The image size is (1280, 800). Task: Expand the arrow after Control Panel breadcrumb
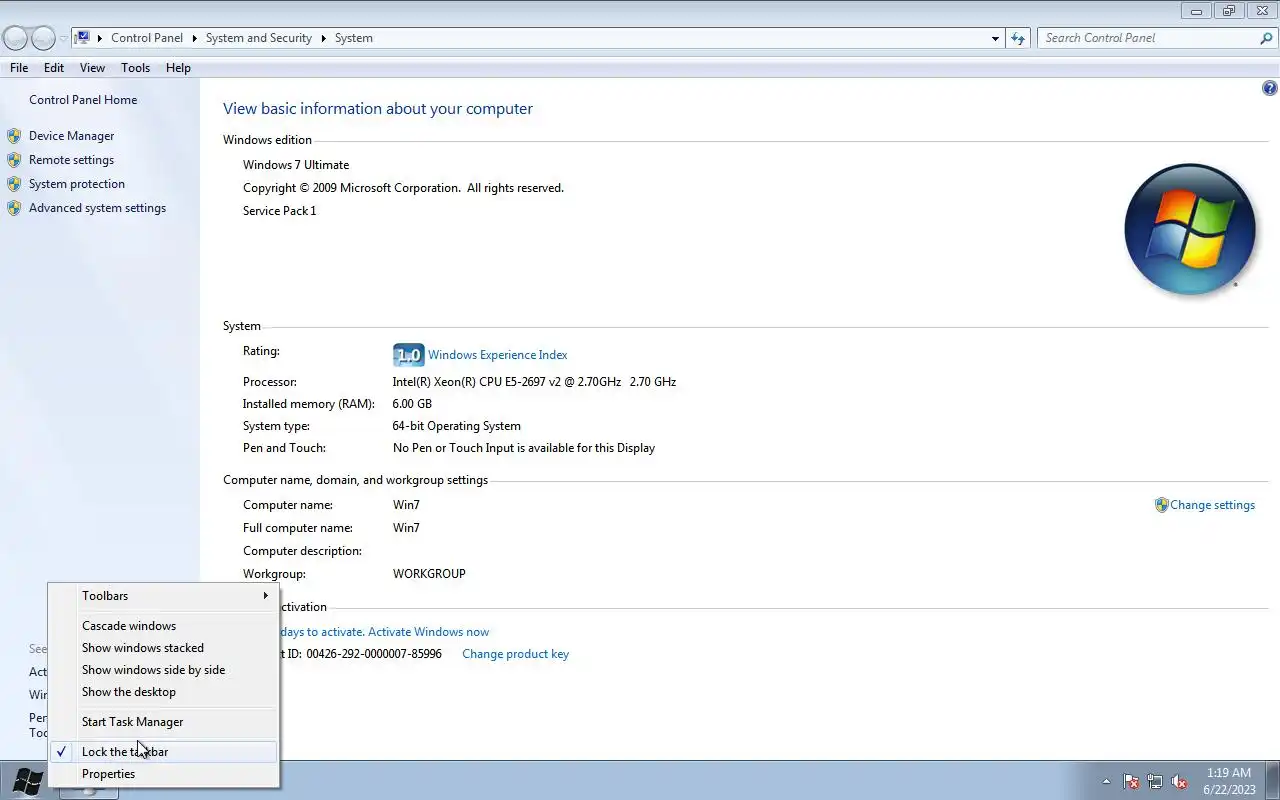(194, 38)
